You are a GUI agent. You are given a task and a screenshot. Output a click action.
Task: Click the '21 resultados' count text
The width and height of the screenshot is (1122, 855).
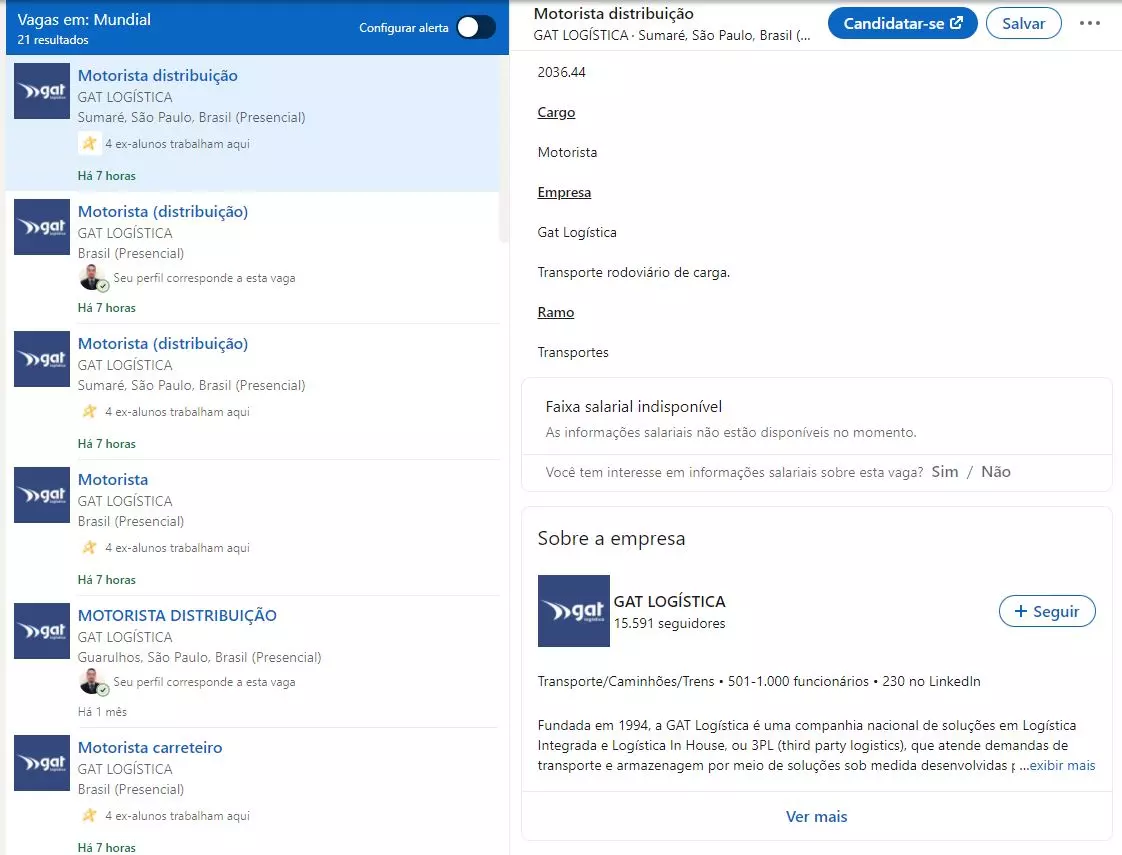(53, 40)
